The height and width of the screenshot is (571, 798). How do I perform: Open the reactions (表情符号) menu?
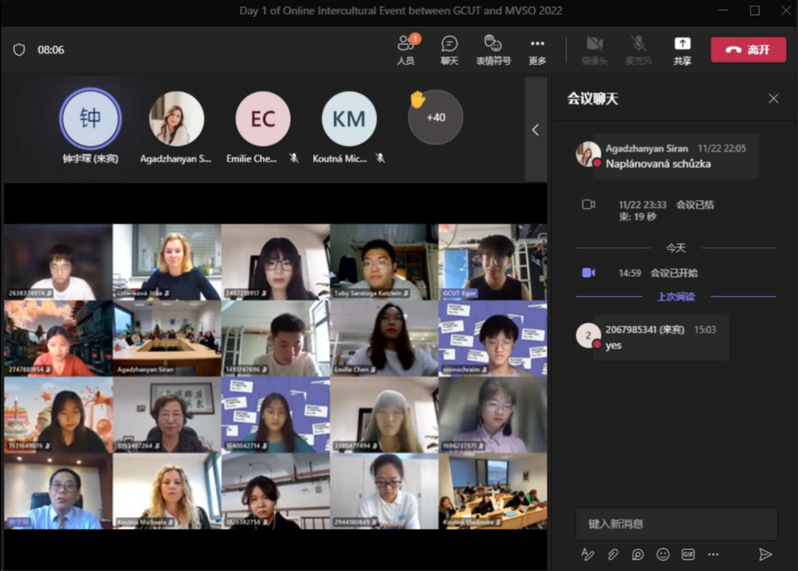click(492, 49)
